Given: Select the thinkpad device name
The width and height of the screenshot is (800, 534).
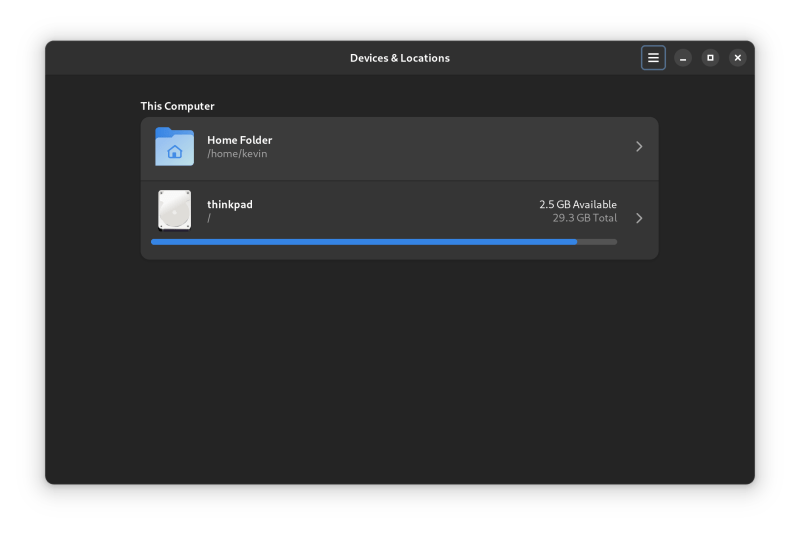Looking at the screenshot, I should pos(230,205).
